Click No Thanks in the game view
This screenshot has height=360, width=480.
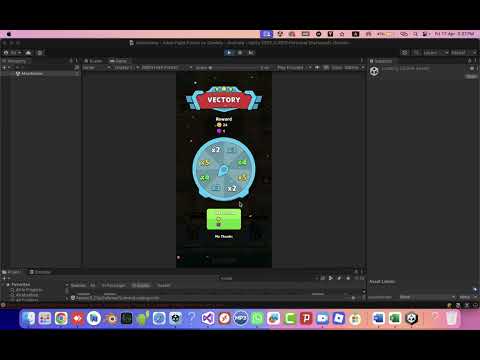224,236
